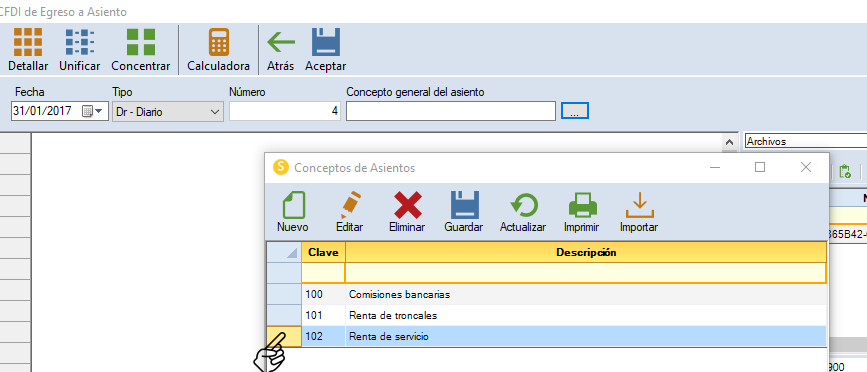Click clave 102 cell

[x=323, y=337]
